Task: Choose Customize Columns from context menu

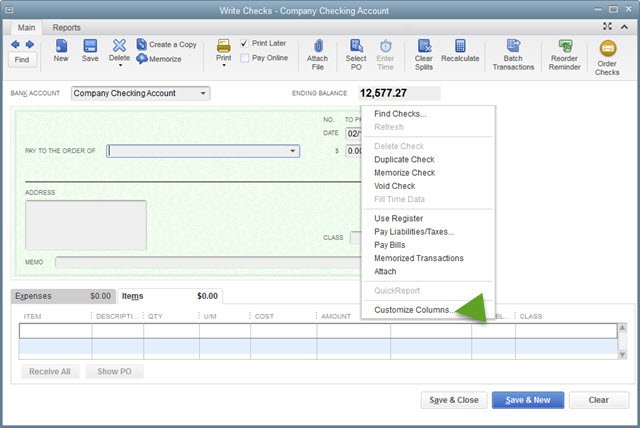Action: point(411,310)
